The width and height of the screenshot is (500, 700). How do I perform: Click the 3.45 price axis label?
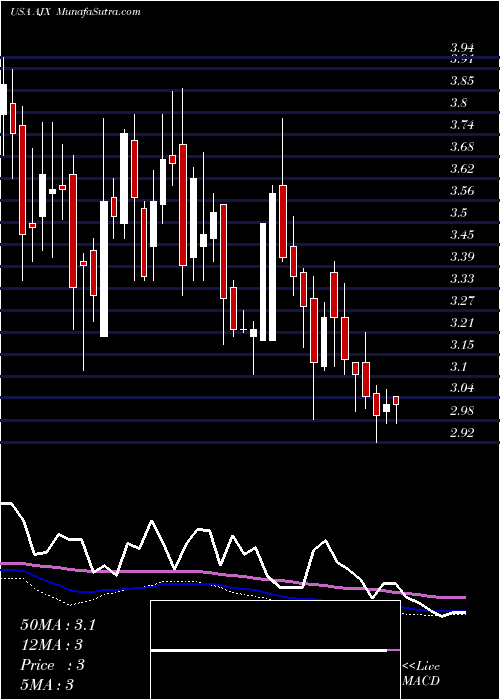click(462, 235)
